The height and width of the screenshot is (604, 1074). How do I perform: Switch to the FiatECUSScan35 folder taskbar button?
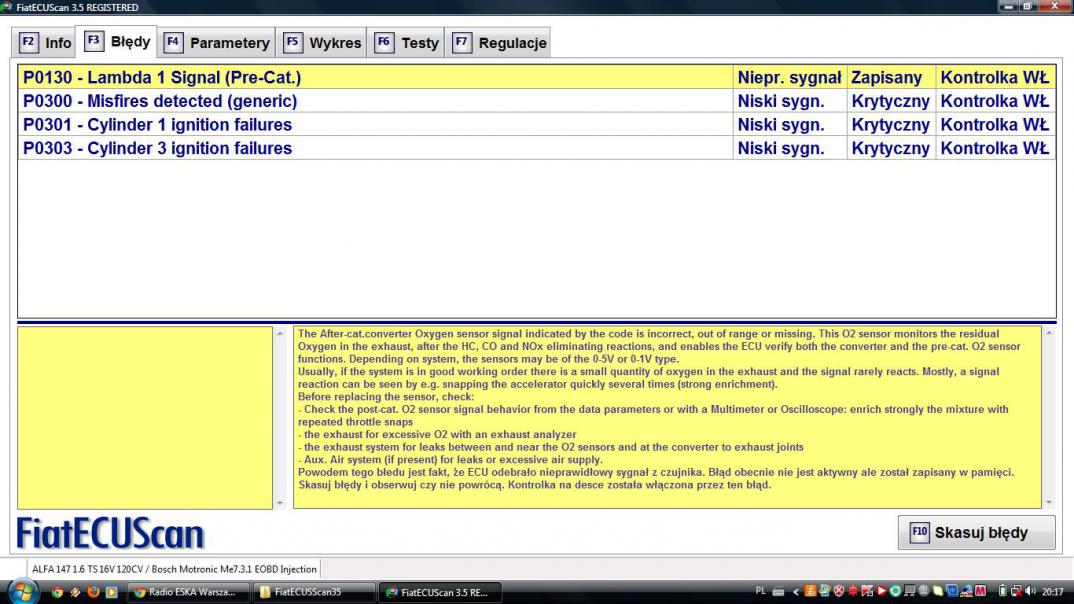[314, 592]
